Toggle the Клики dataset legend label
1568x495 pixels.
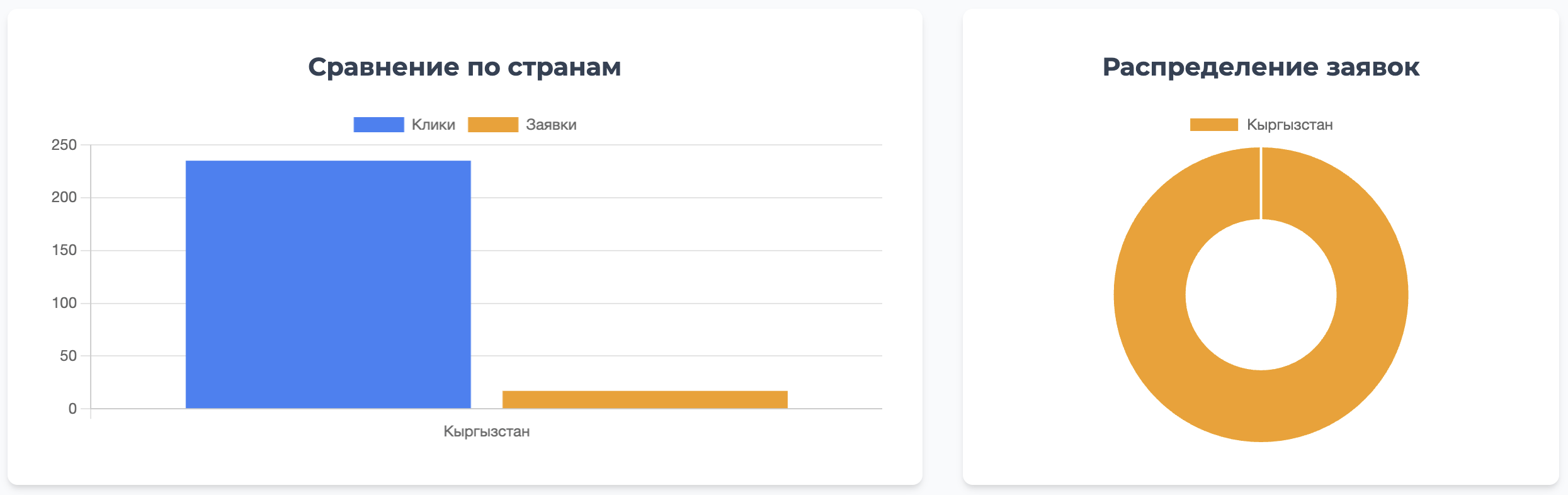[x=433, y=125]
